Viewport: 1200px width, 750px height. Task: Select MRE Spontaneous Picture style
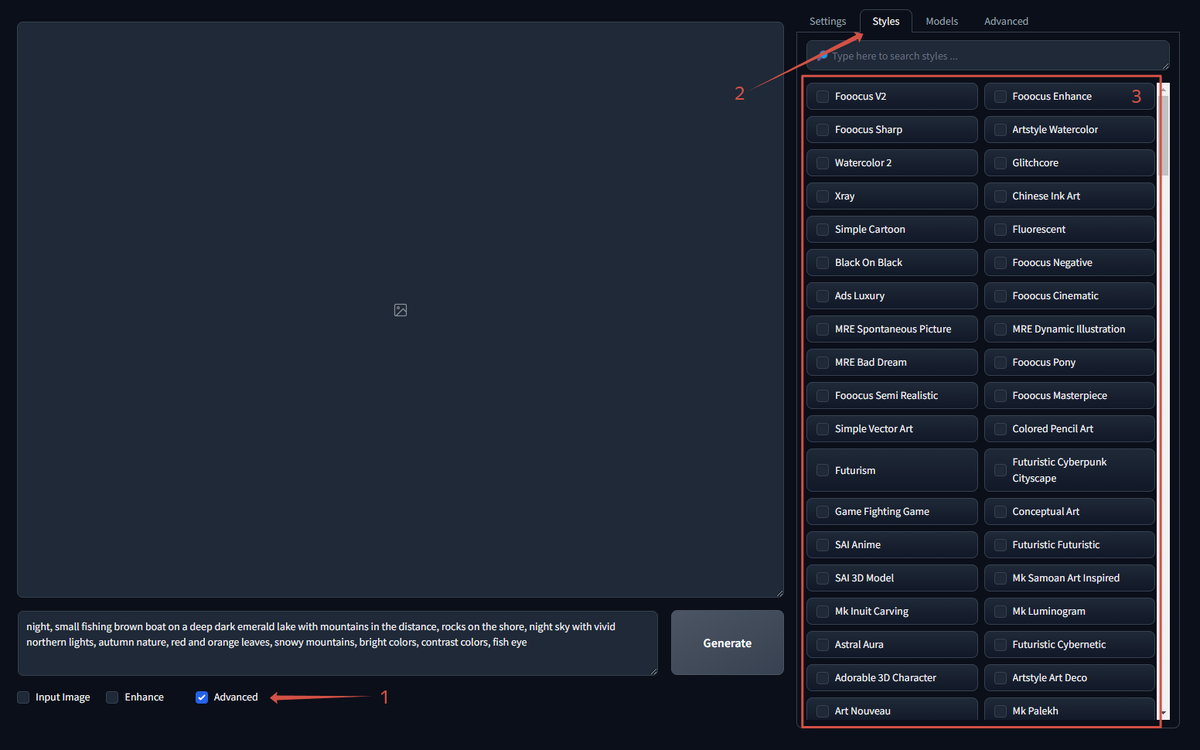pyautogui.click(x=822, y=329)
